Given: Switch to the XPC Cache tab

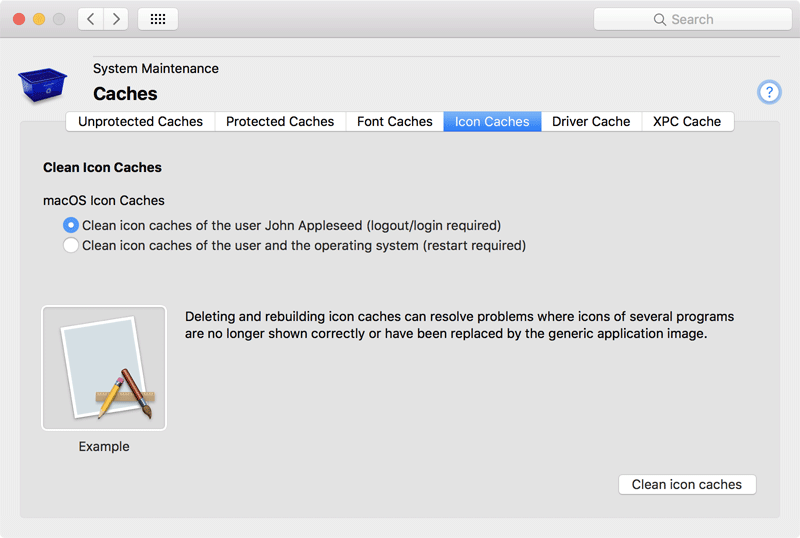Looking at the screenshot, I should coord(687,122).
